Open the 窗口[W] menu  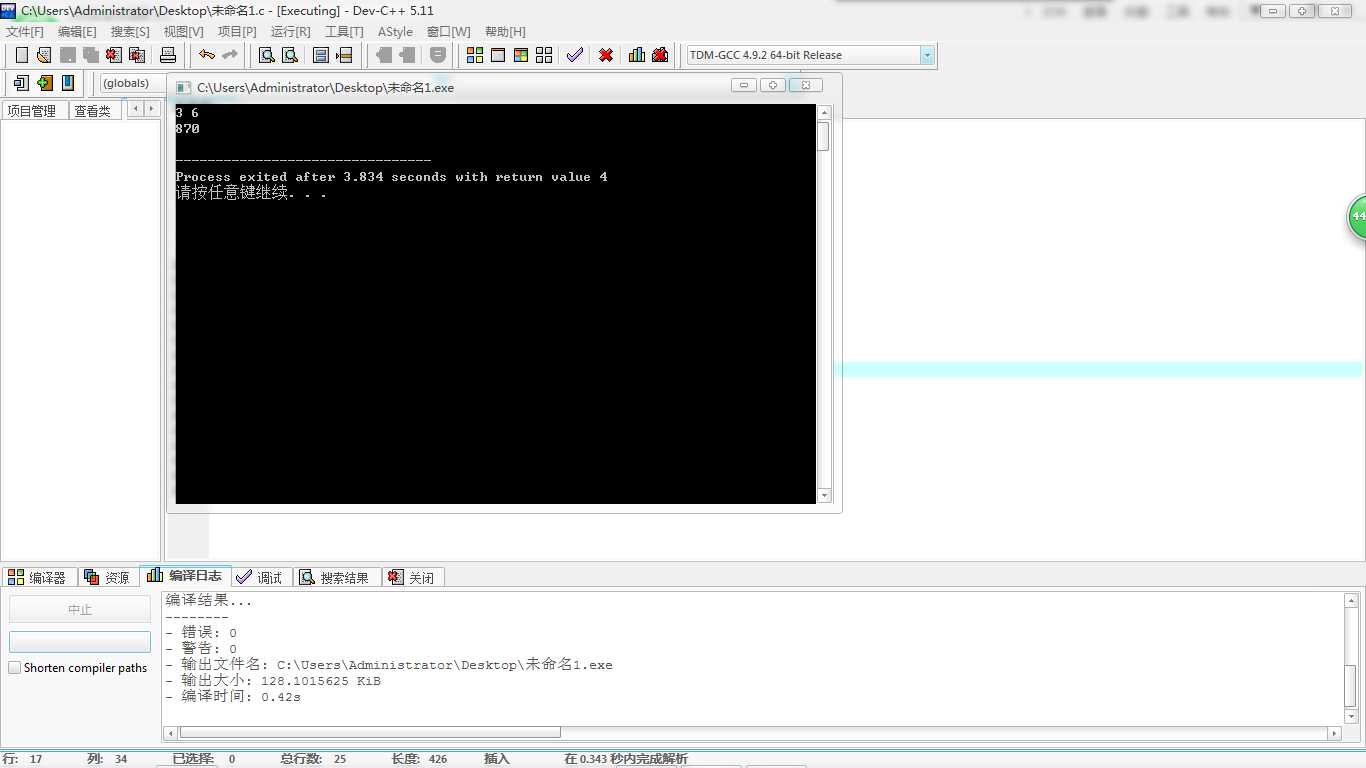(449, 32)
